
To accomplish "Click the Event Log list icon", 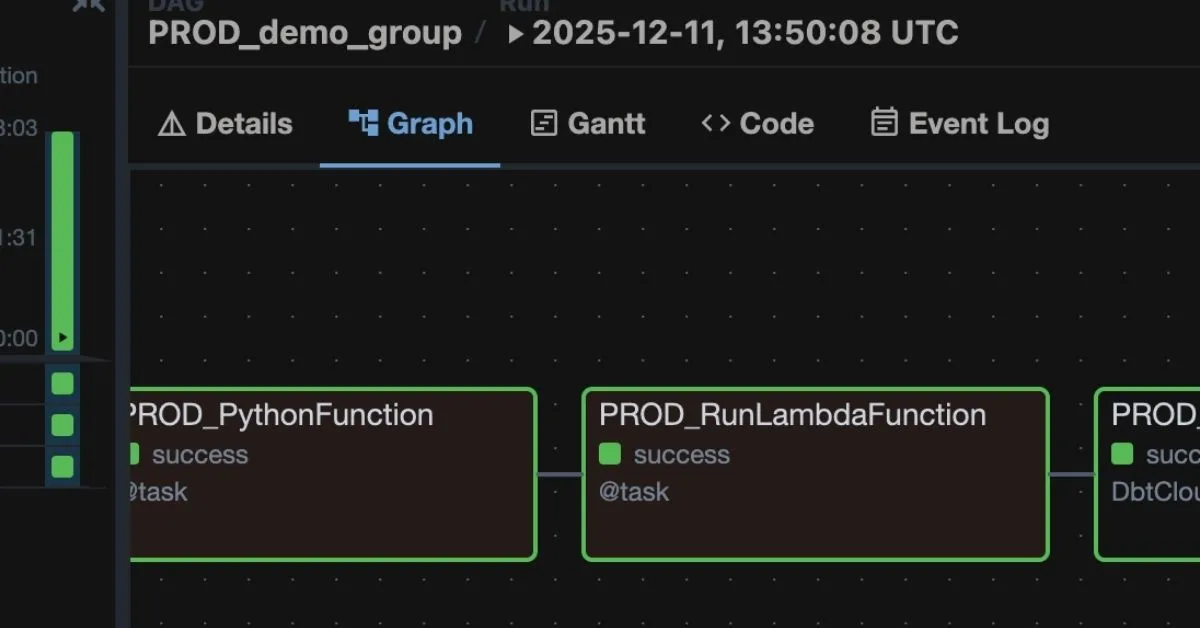I will [x=884, y=123].
